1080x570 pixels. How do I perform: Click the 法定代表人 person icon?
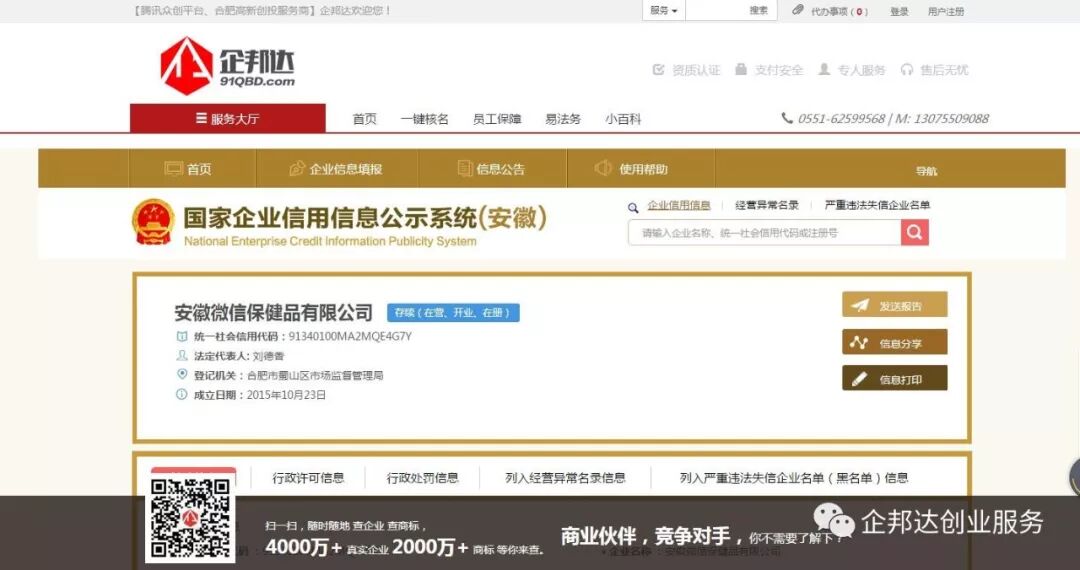point(182,355)
